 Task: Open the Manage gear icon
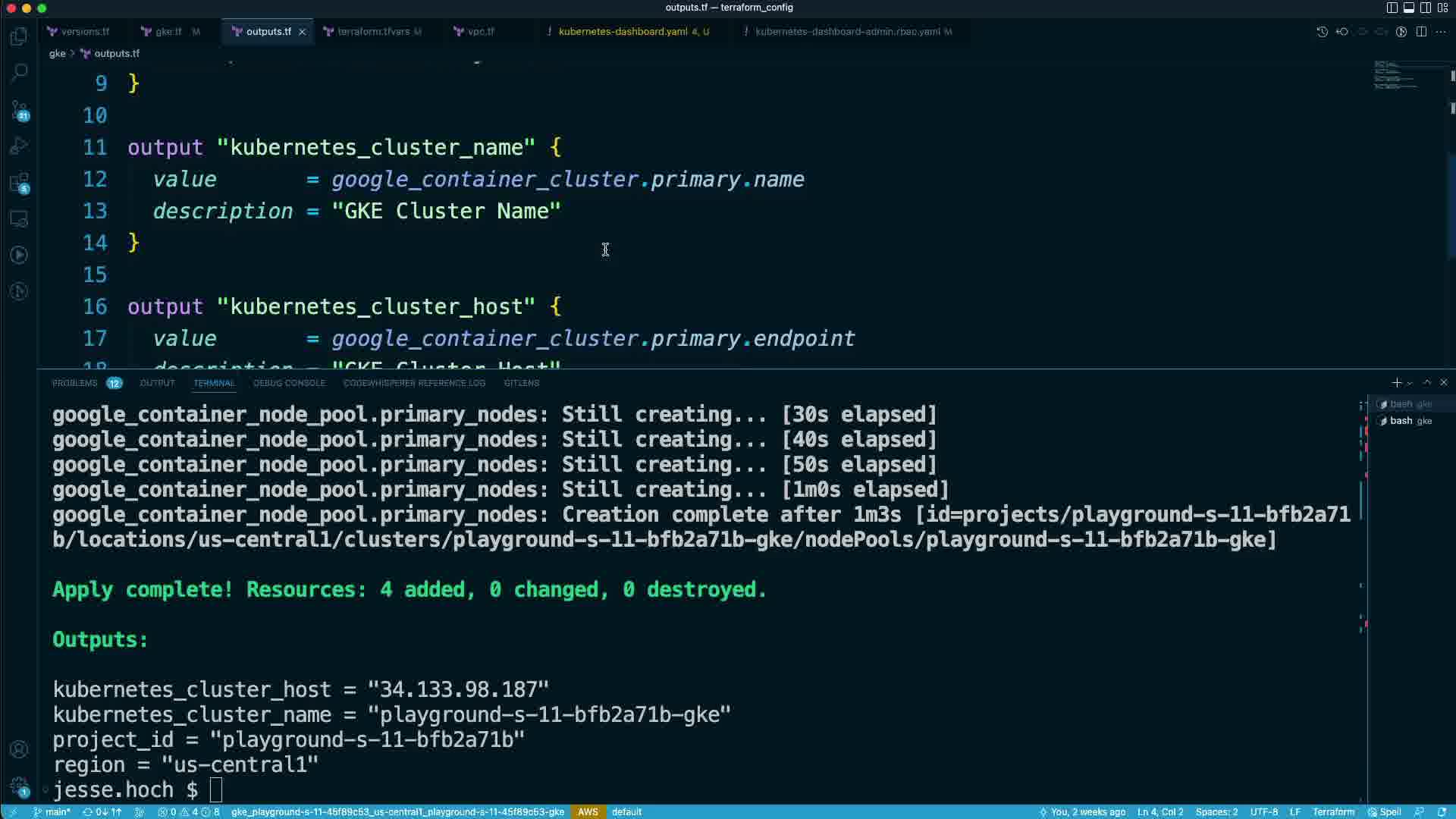[19, 786]
